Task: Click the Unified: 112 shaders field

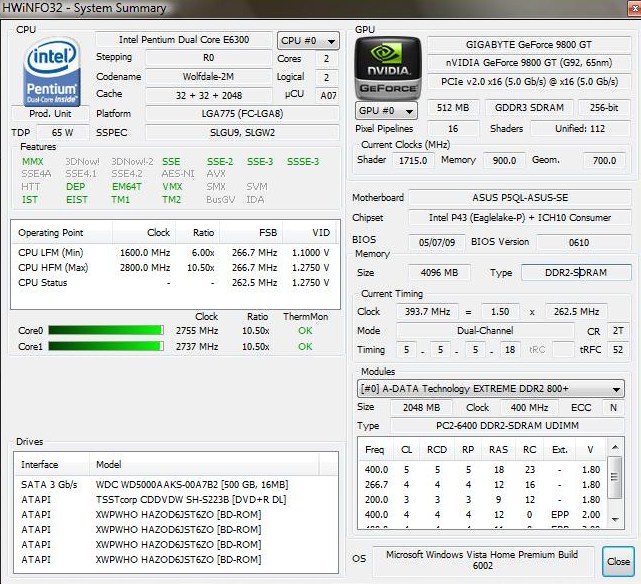Action: pyautogui.click(x=580, y=129)
